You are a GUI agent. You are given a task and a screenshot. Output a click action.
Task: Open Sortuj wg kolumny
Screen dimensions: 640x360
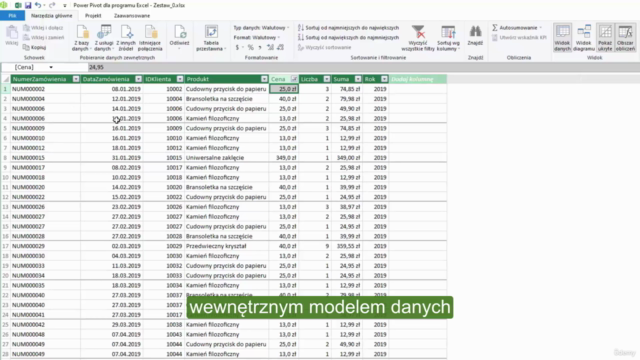[448, 38]
